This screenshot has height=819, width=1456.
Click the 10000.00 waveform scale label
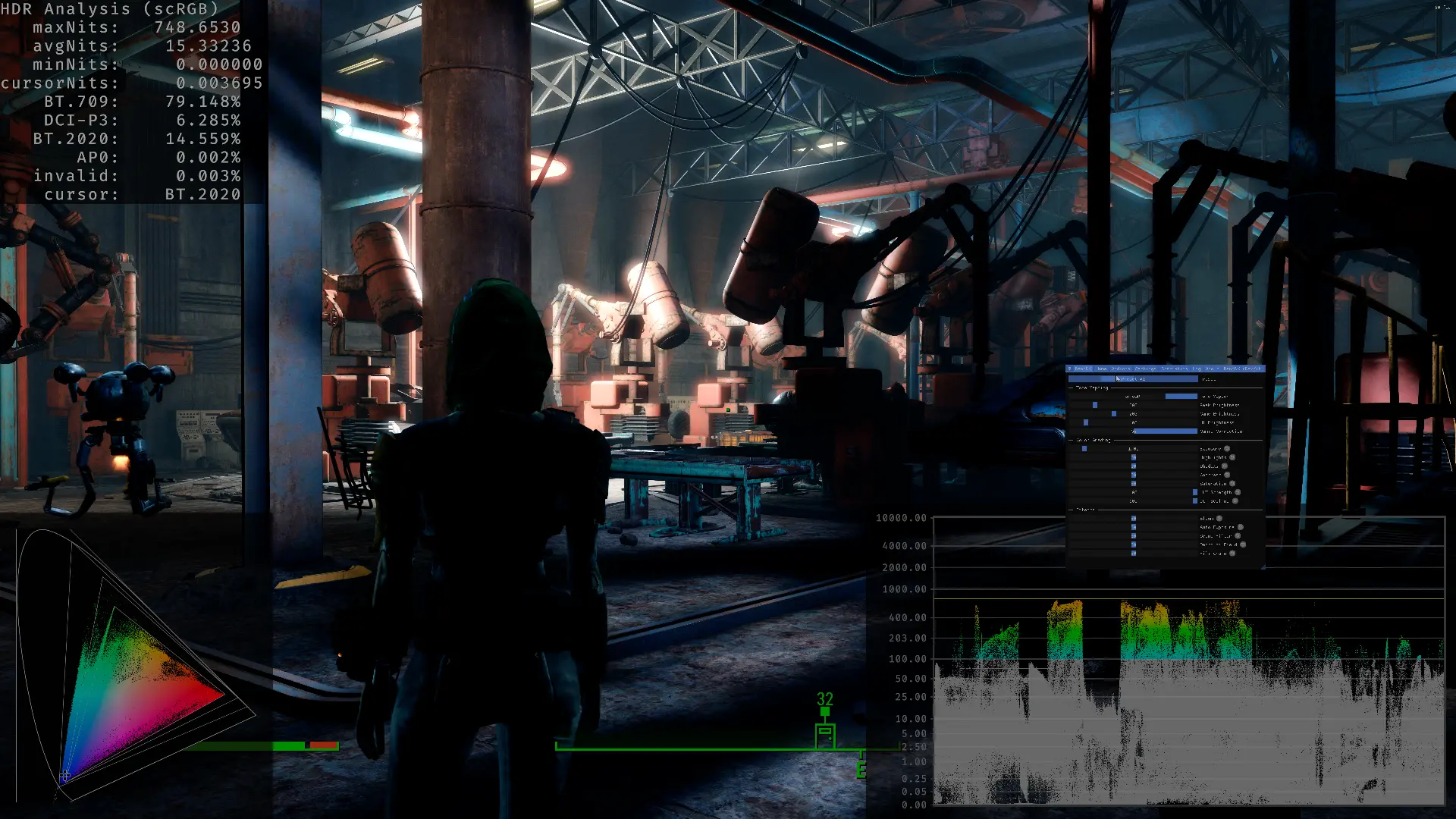(901, 518)
